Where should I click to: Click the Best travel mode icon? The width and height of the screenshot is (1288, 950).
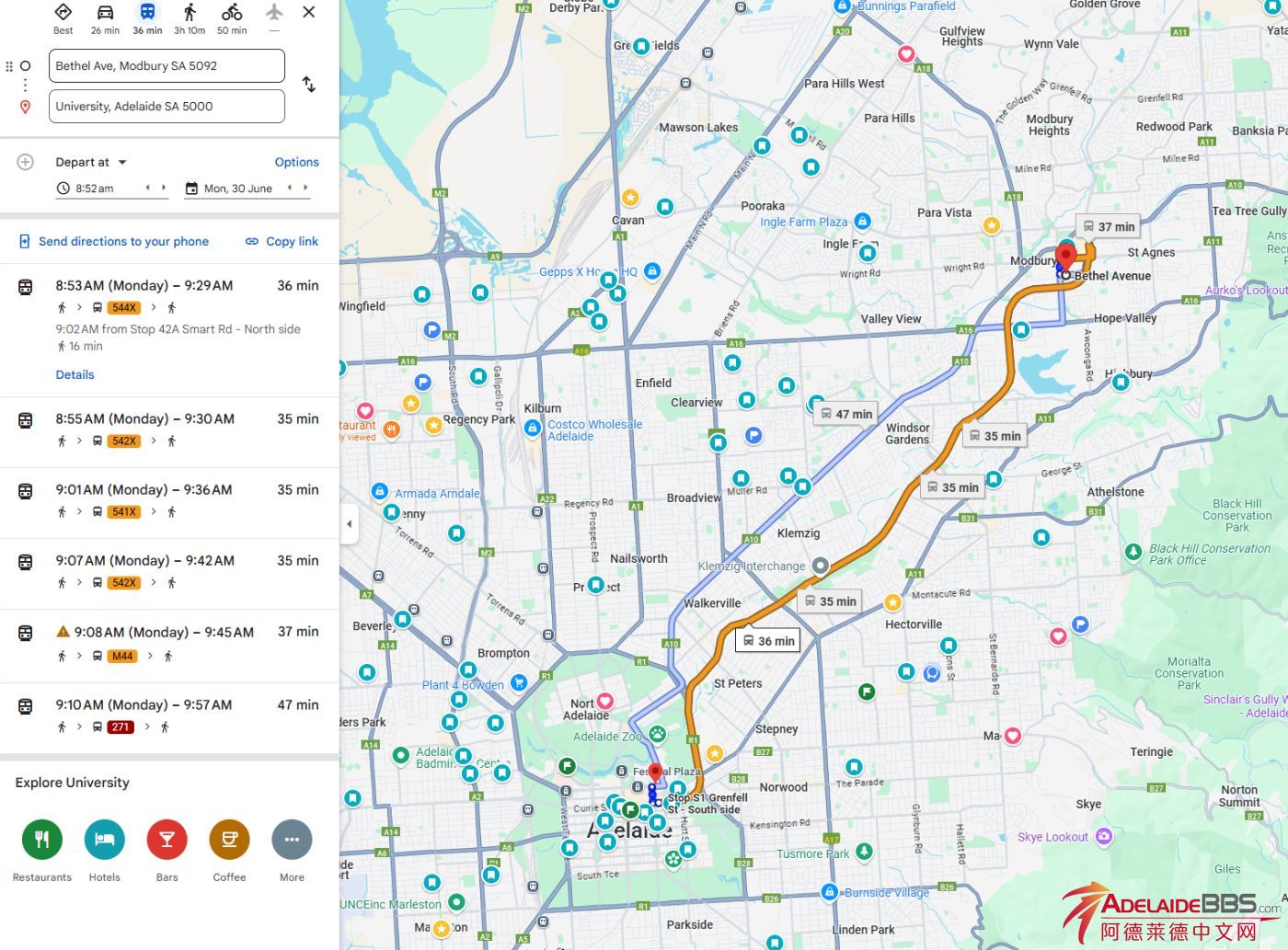point(63,13)
